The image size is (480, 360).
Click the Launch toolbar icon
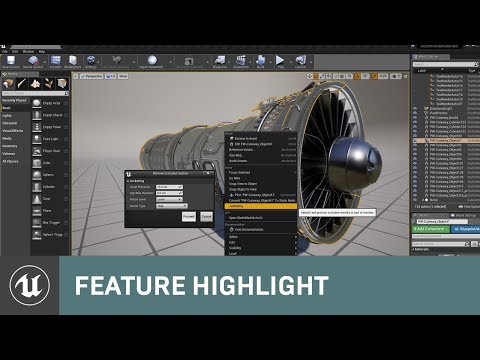[x=301, y=60]
